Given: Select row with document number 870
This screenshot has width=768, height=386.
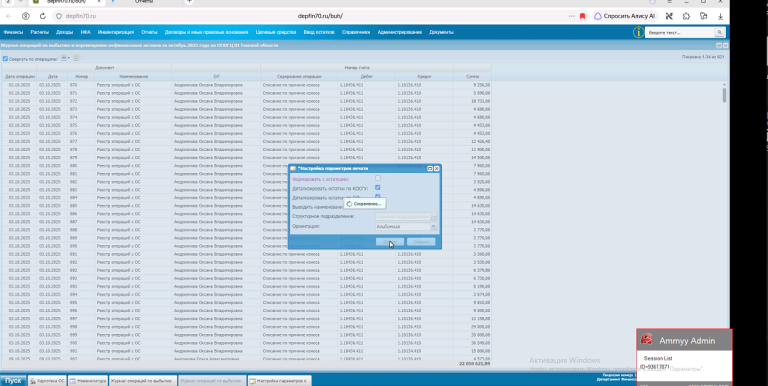Looking at the screenshot, I should [x=246, y=85].
